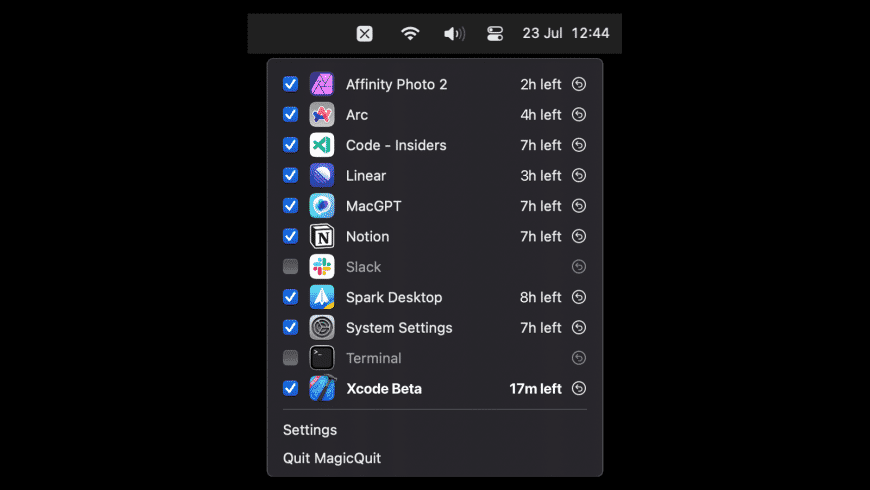870x490 pixels.
Task: Enable the Slack checkbox
Action: click(x=290, y=267)
